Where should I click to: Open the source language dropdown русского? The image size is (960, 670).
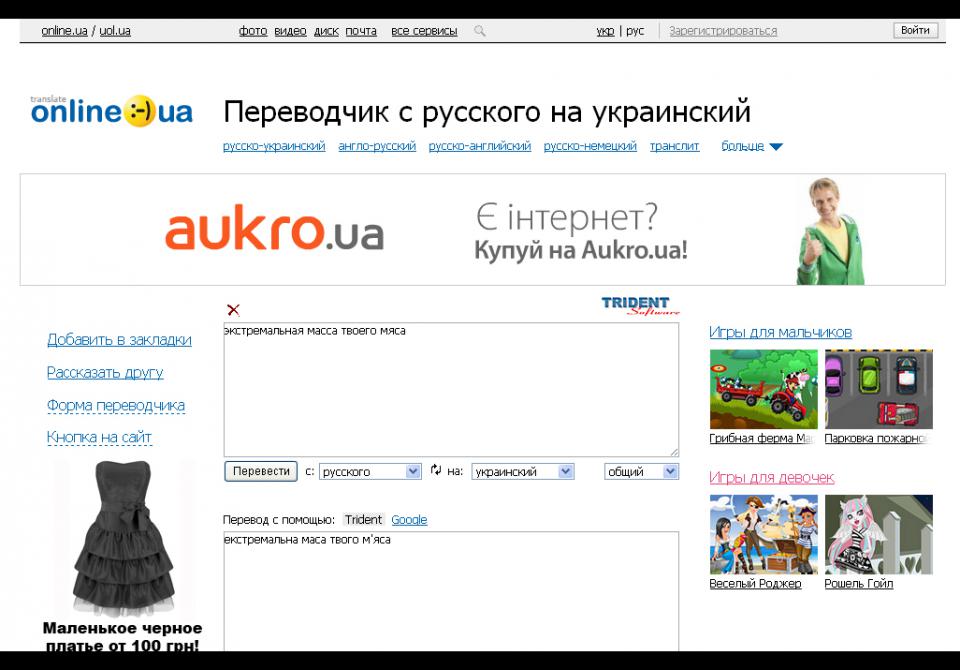pos(370,471)
